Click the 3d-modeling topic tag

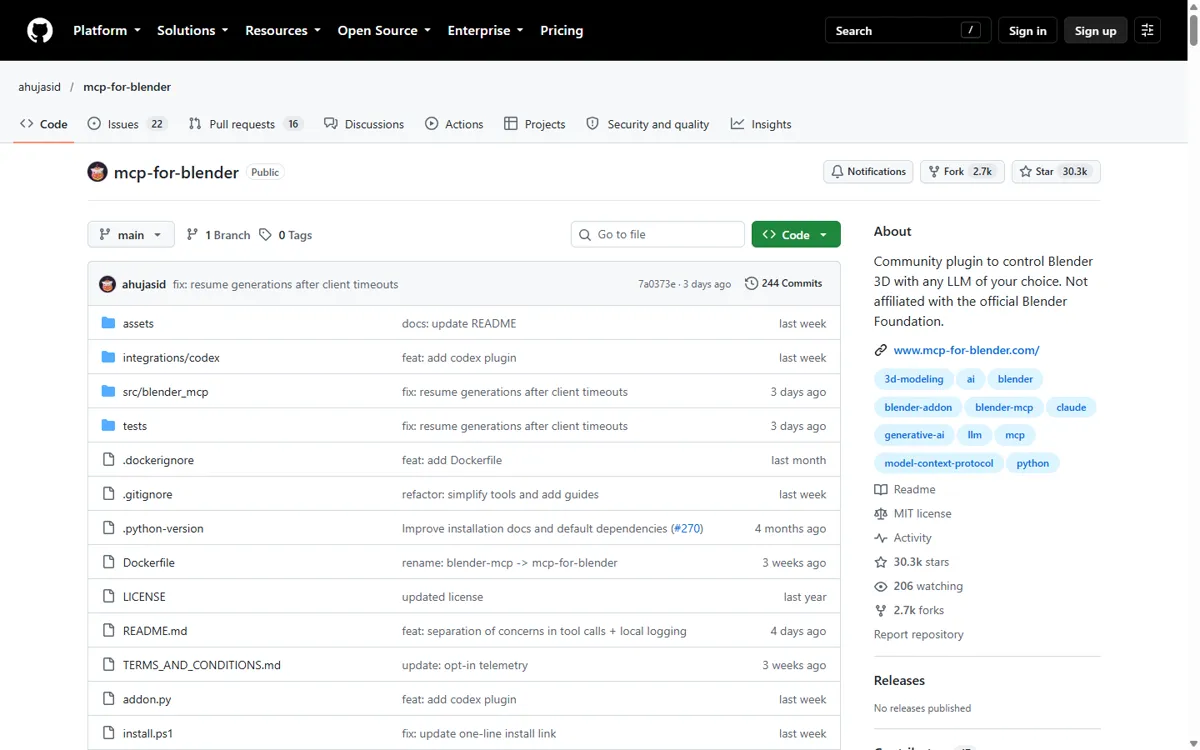[914, 379]
